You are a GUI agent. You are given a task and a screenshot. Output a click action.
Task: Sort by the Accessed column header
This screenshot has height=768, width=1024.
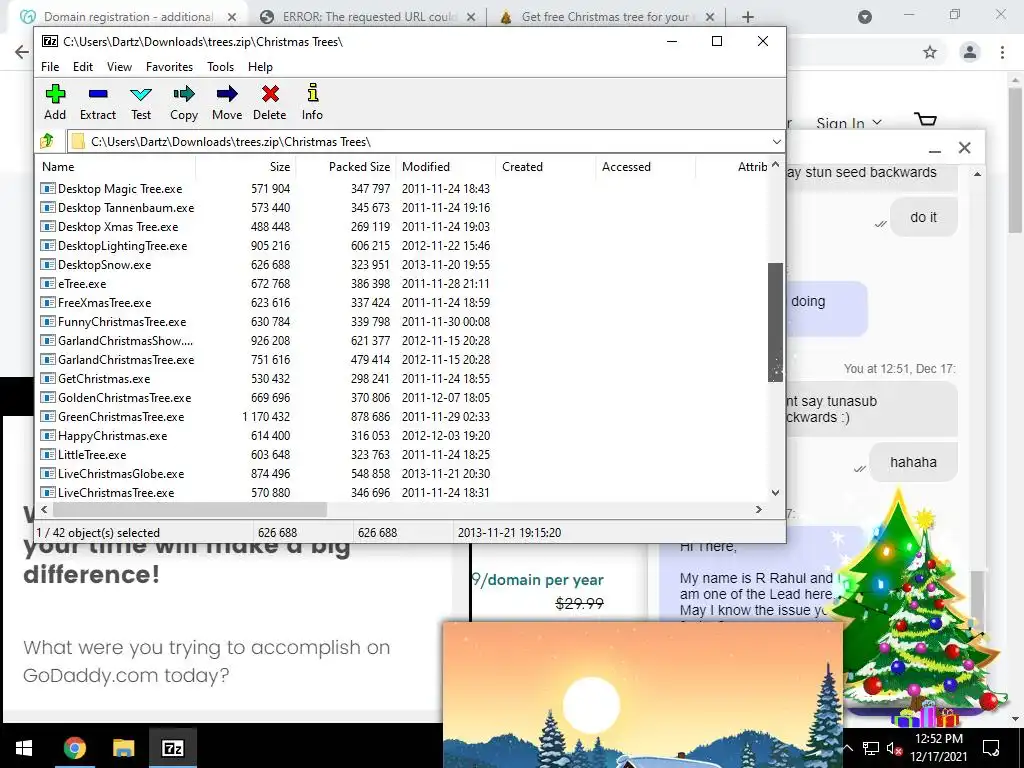click(646, 167)
